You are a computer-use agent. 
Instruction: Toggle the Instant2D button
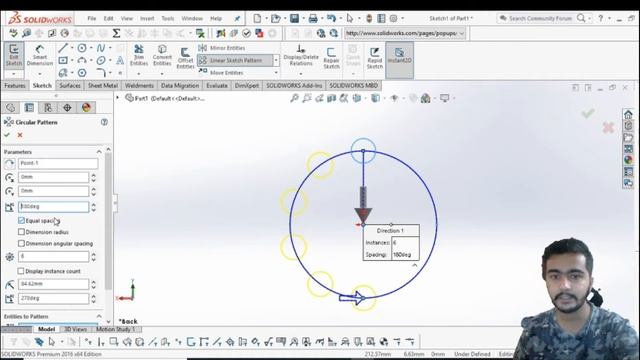point(400,59)
